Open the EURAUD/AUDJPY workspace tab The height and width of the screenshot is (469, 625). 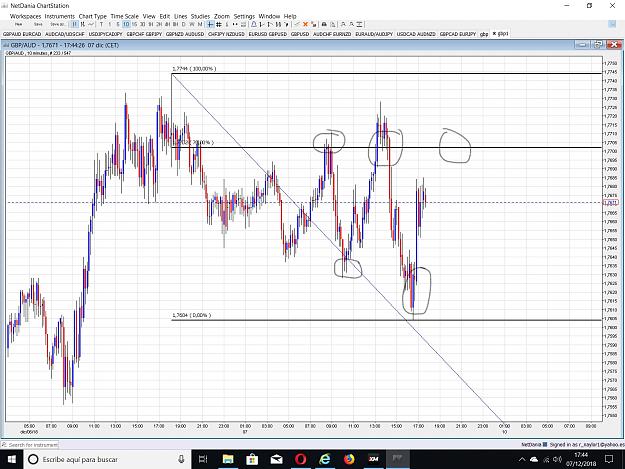tap(374, 34)
